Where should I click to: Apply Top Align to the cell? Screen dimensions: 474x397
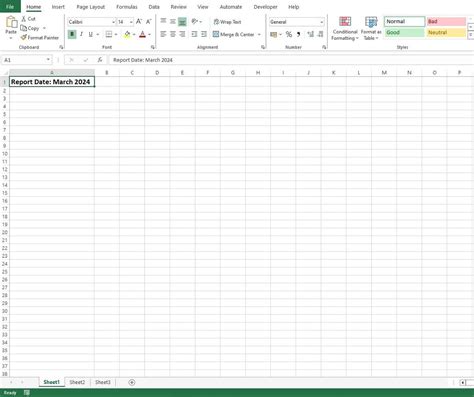point(163,21)
